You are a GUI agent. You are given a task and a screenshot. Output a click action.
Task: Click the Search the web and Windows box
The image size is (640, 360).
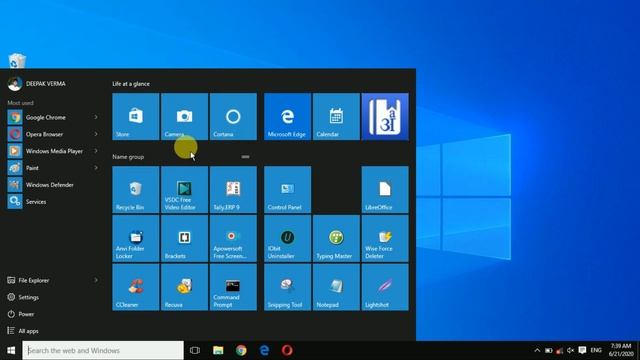tap(103, 350)
